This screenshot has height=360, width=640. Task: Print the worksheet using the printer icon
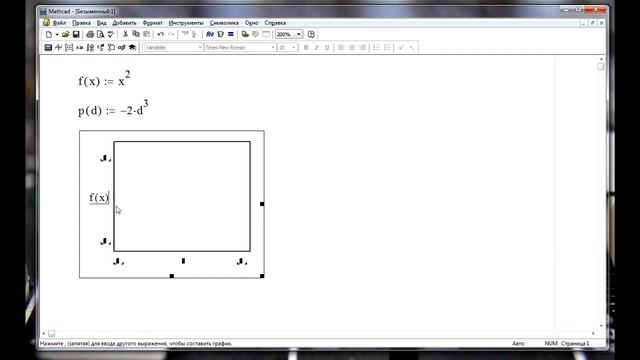(x=90, y=34)
